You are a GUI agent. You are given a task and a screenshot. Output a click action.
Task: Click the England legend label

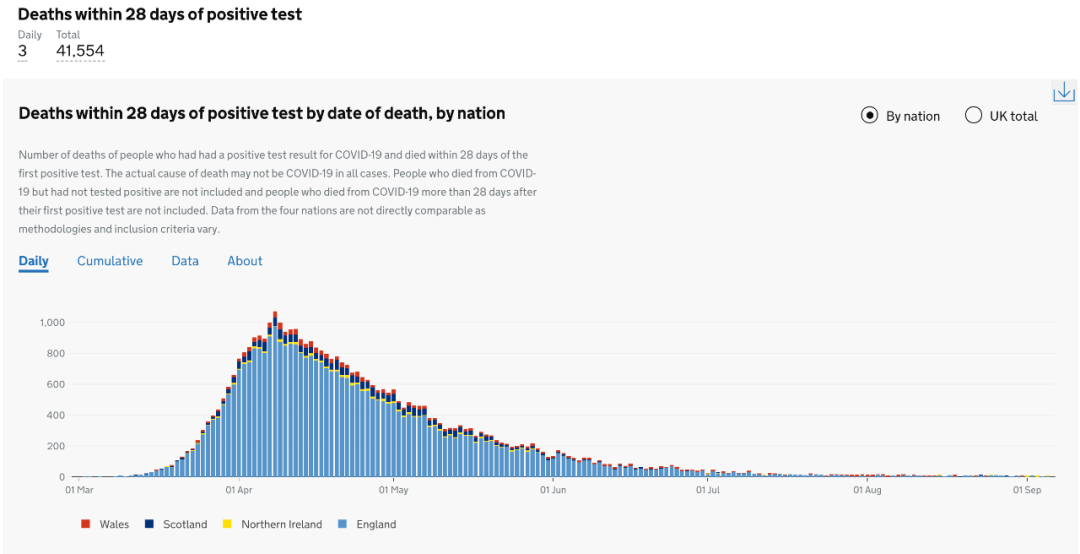click(376, 524)
